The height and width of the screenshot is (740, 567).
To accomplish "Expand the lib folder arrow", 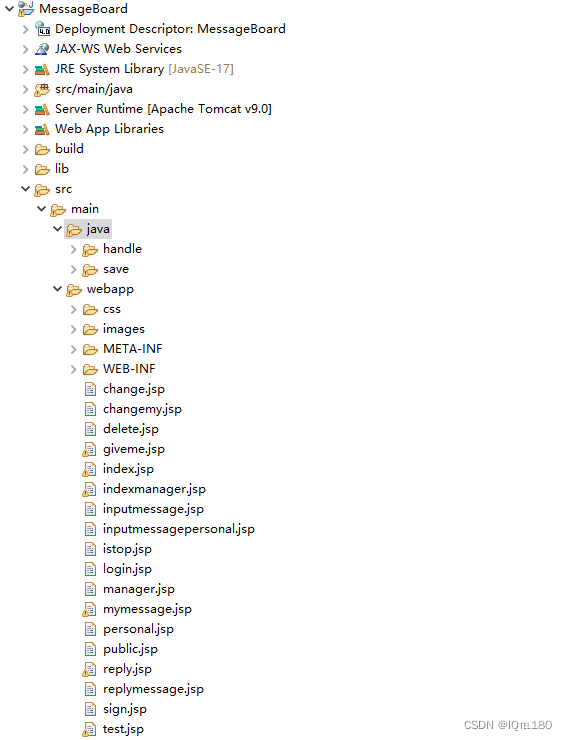I will coord(25,169).
